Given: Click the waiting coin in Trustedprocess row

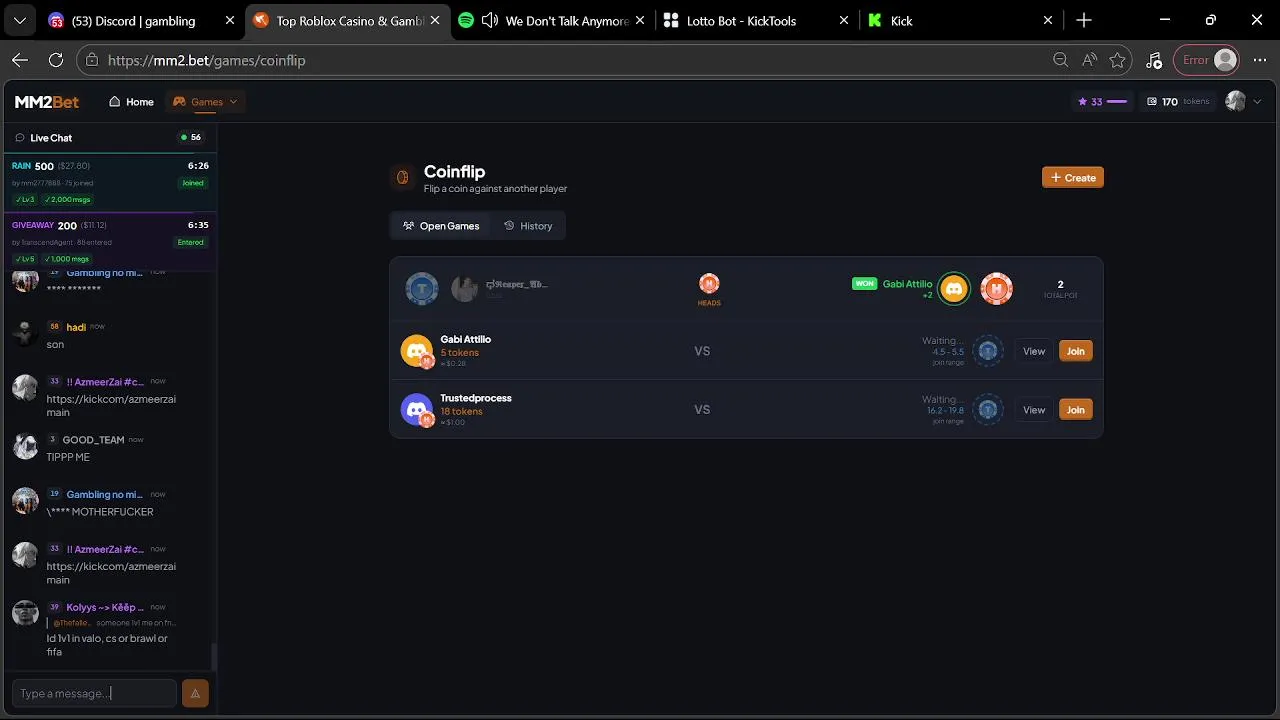Looking at the screenshot, I should click(988, 409).
